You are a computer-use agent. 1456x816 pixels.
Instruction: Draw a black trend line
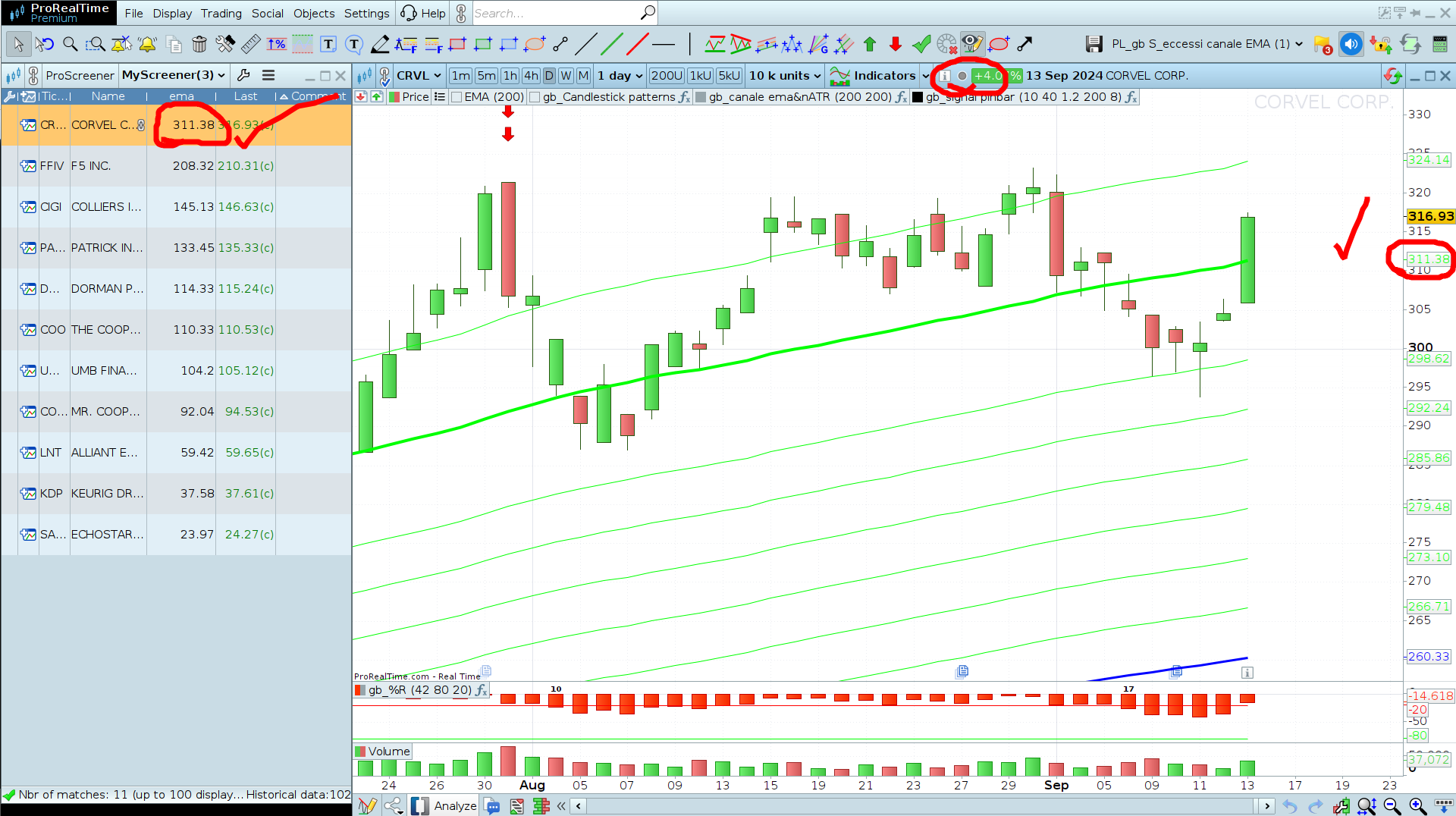click(x=586, y=44)
